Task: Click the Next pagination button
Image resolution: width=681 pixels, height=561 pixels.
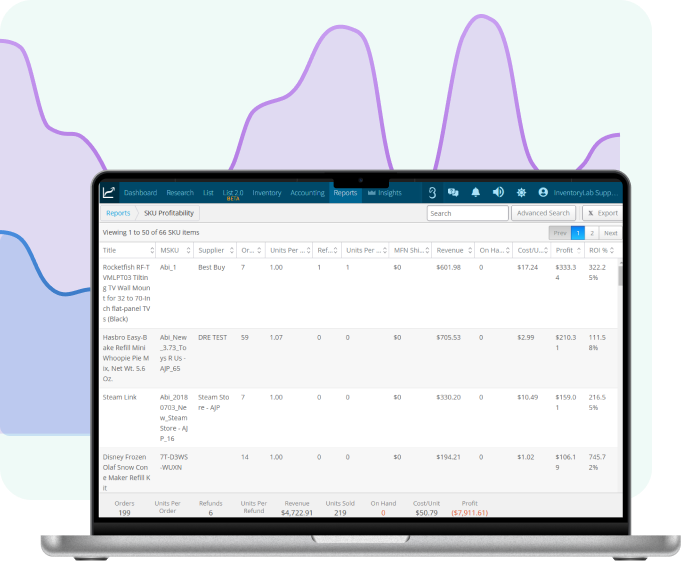Action: click(x=610, y=233)
